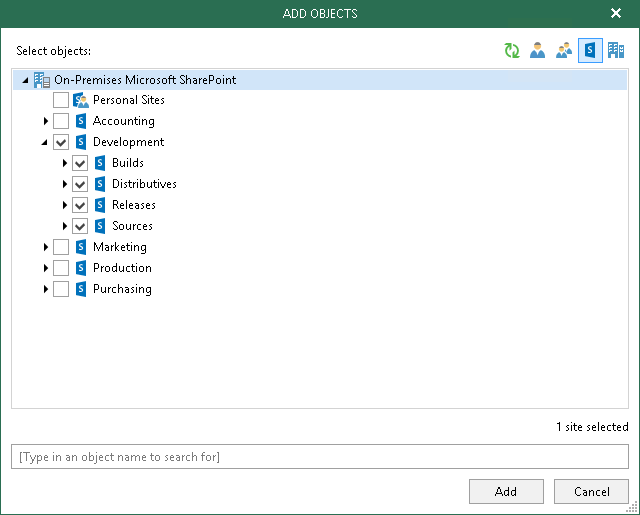Expand the Production tree node
The width and height of the screenshot is (640, 515).
(45, 268)
